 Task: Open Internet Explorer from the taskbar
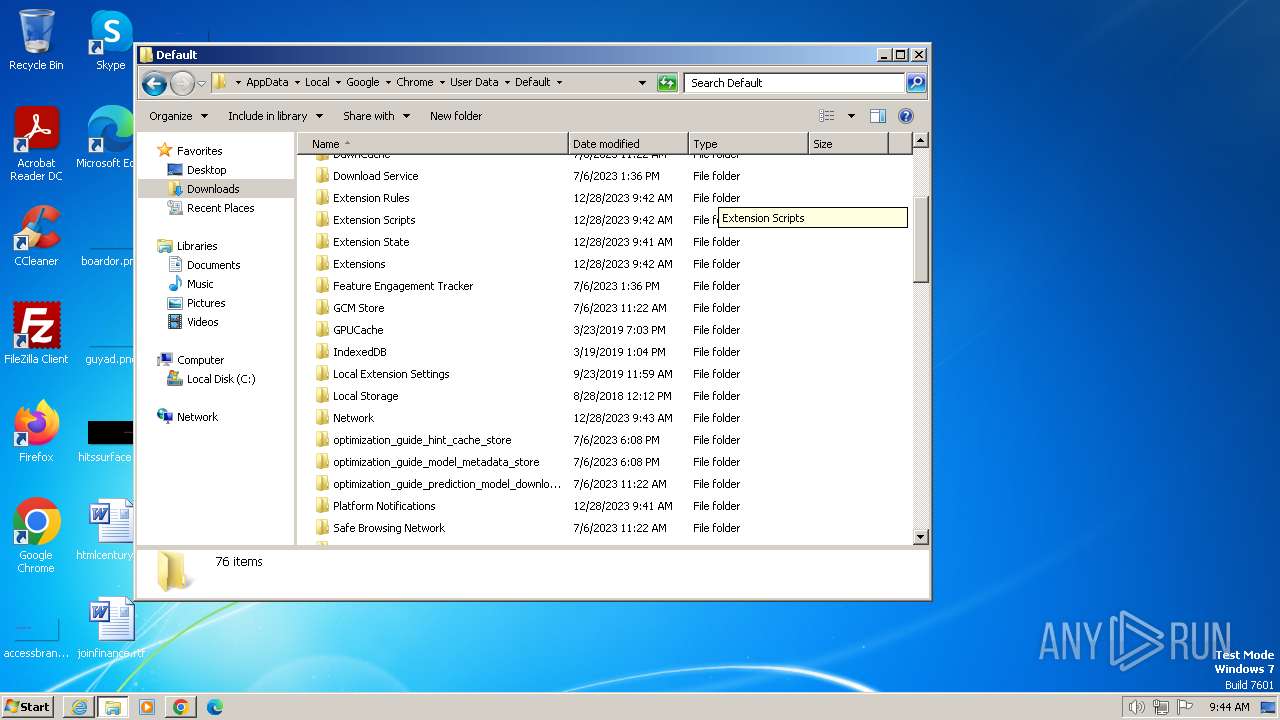click(x=79, y=707)
